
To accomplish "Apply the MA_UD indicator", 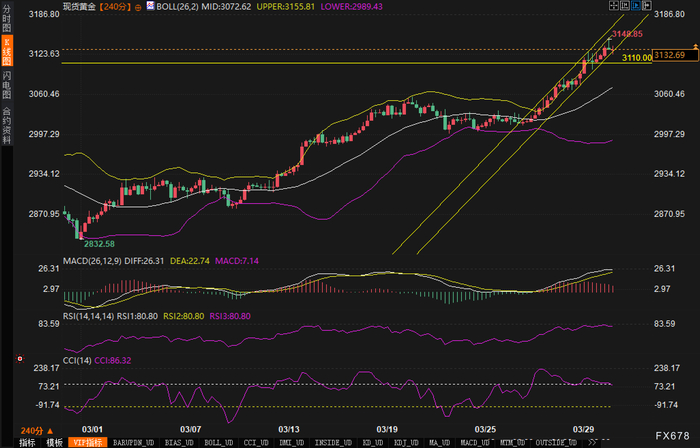I will [439, 443].
